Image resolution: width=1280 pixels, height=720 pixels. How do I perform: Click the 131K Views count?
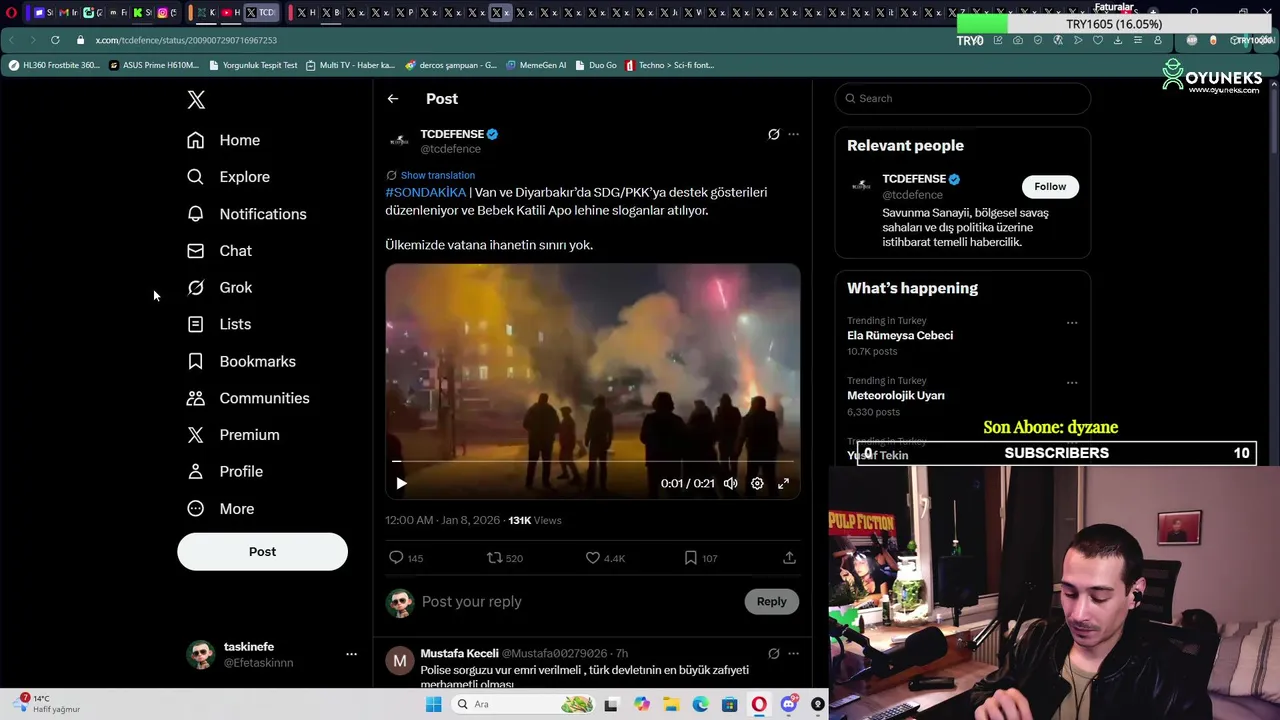534,520
